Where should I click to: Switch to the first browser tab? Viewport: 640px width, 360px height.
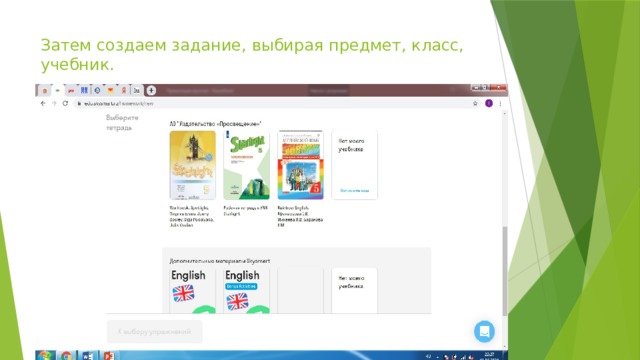tap(45, 90)
